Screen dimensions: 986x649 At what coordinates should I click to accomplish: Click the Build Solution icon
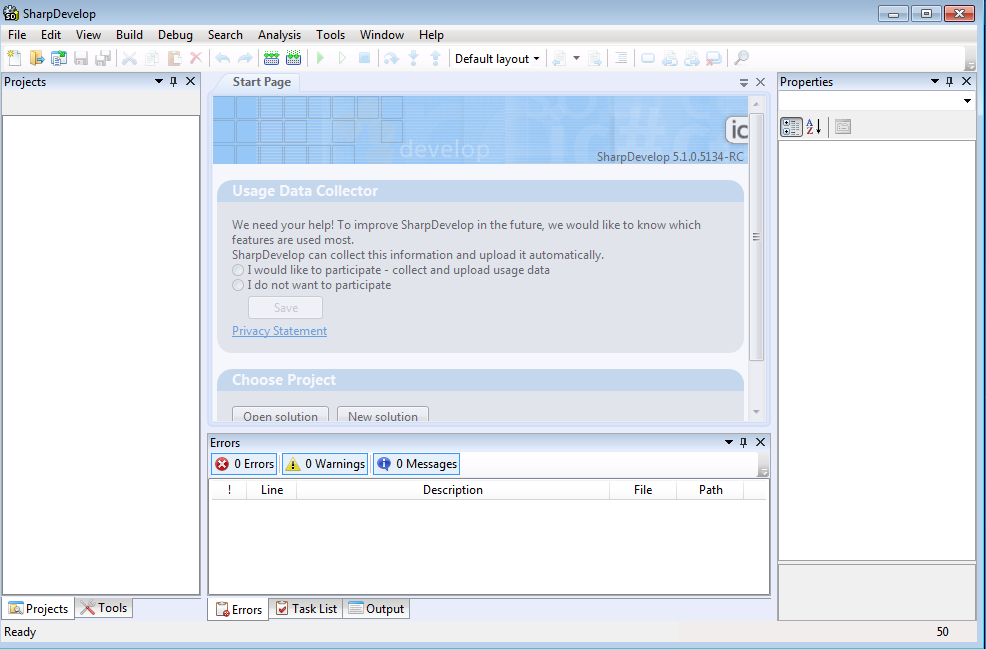pos(271,58)
